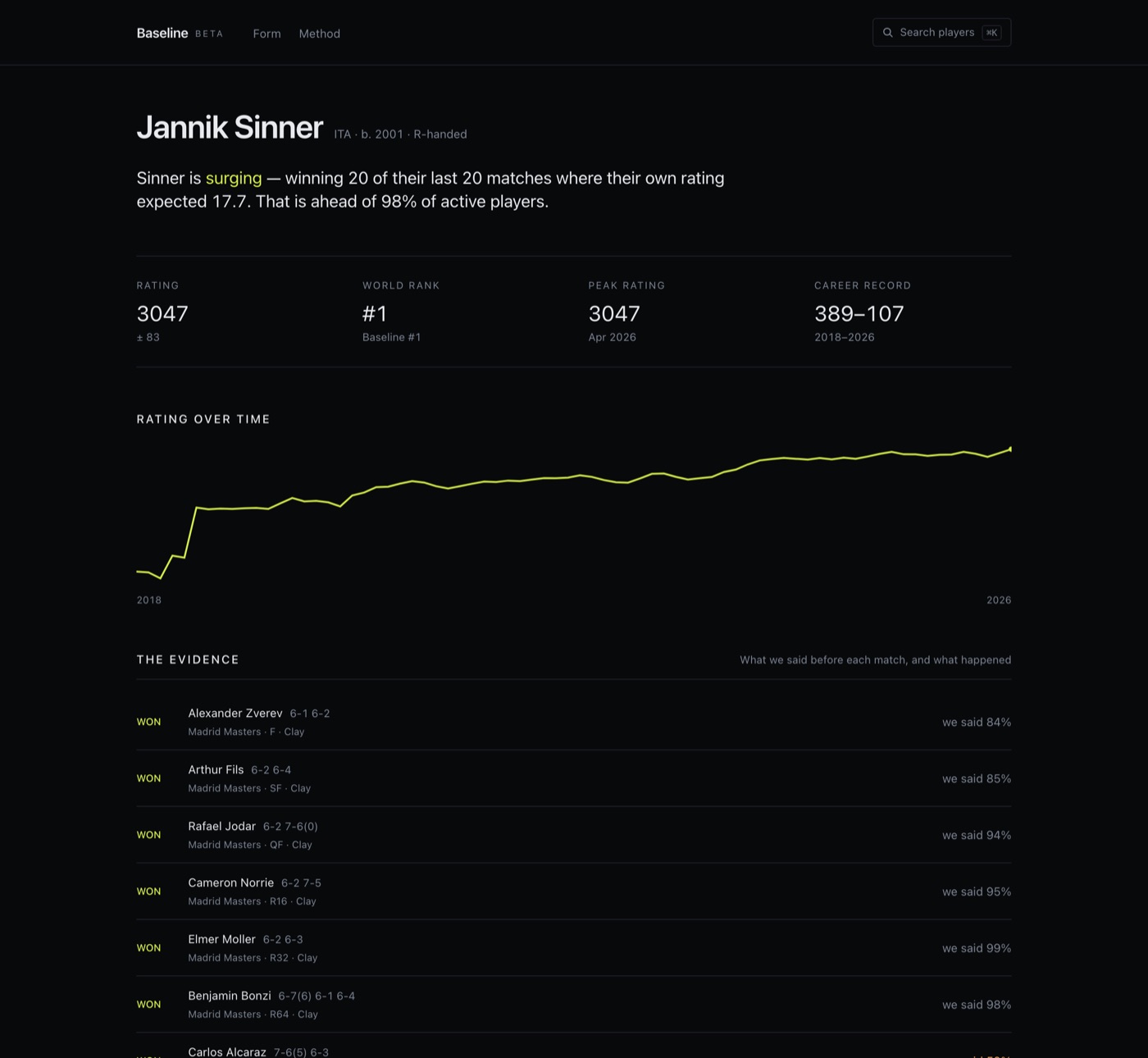The image size is (1148, 1058).
Task: Open the Method menu item
Action: [319, 34]
